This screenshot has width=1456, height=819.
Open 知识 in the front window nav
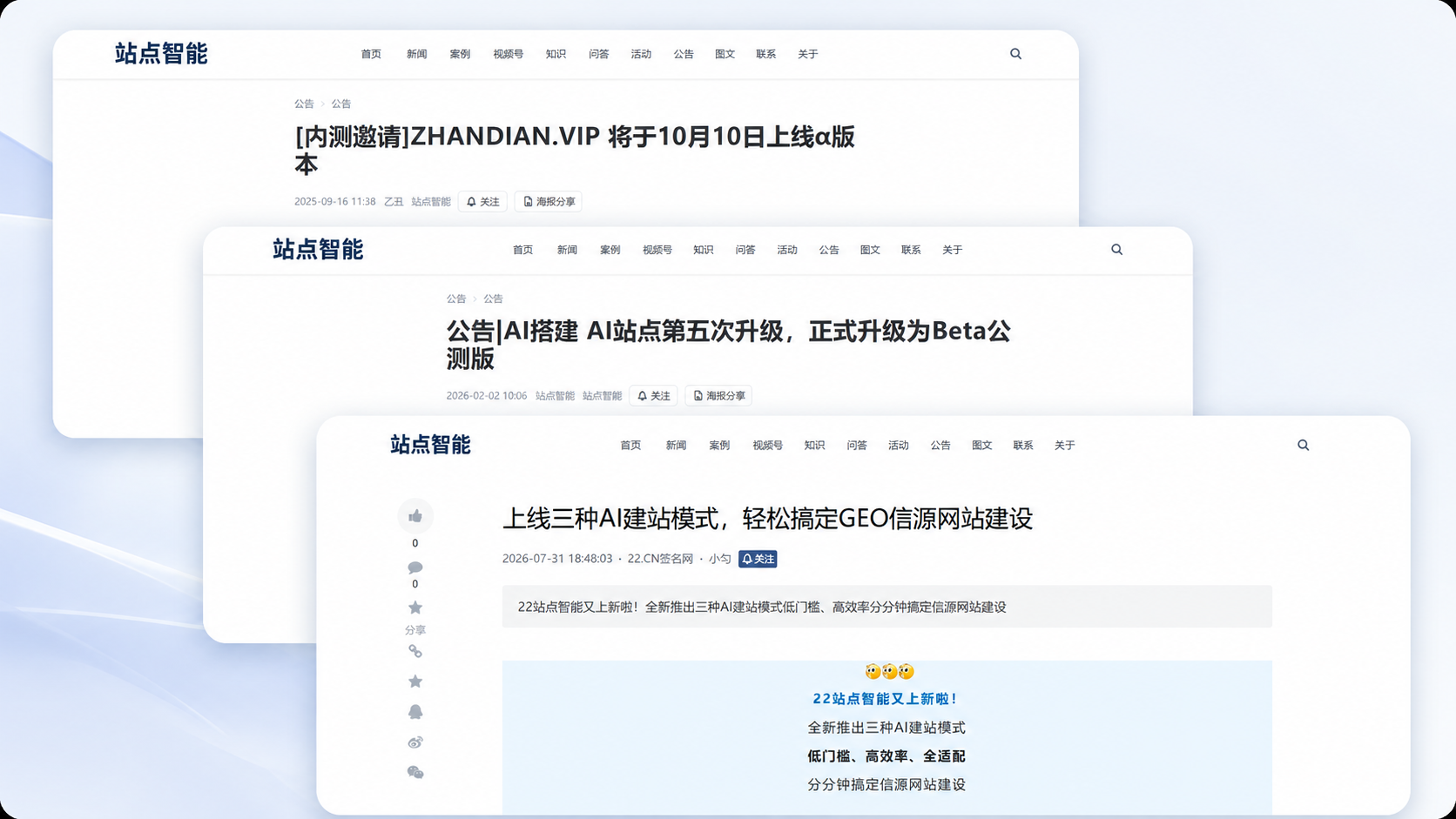814,446
